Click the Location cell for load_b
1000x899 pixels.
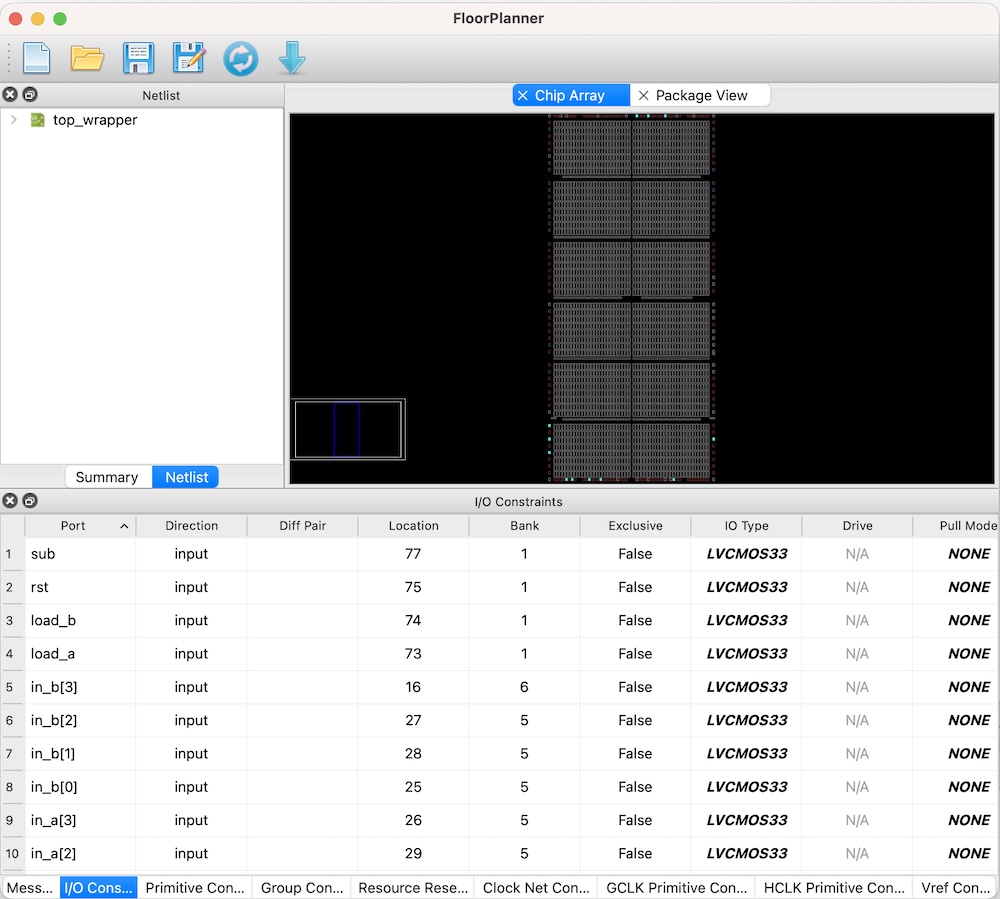click(413, 621)
